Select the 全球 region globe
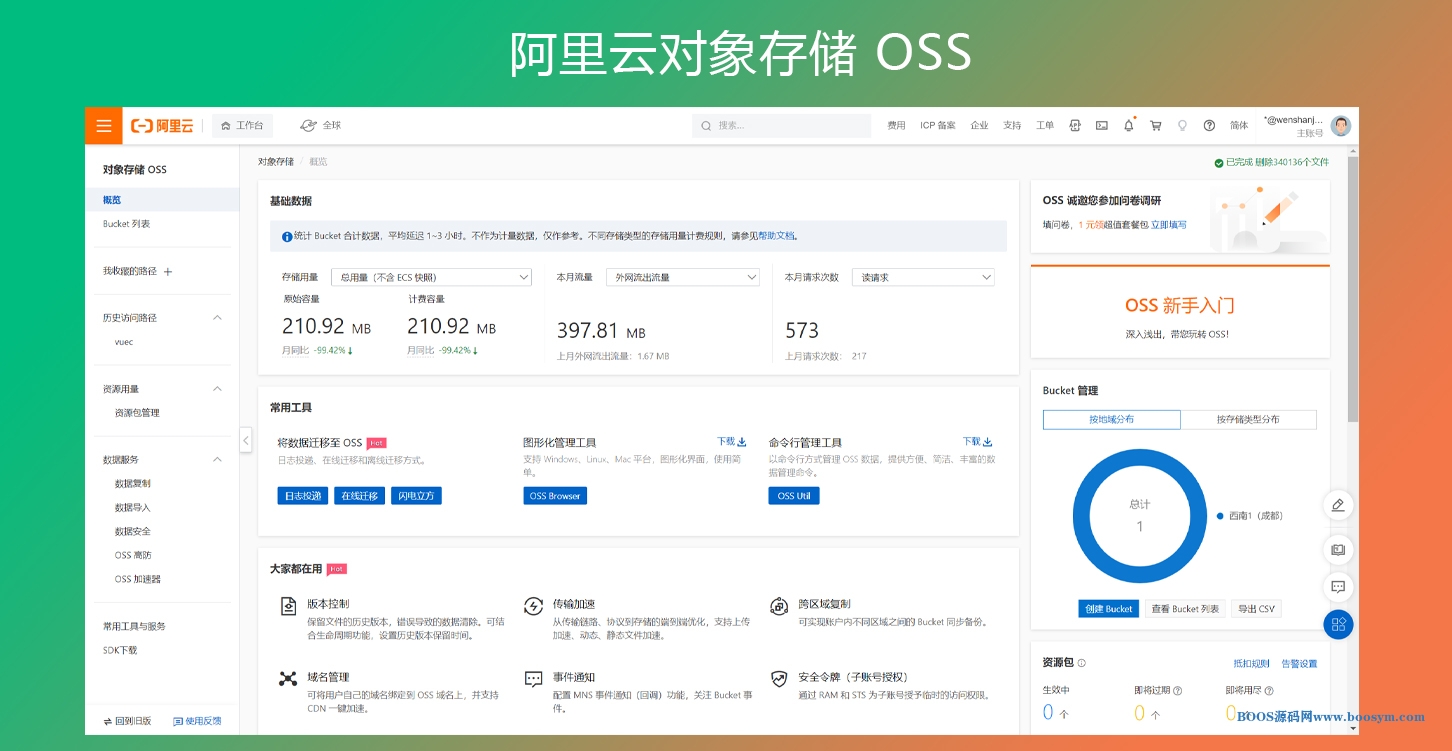 coord(321,126)
